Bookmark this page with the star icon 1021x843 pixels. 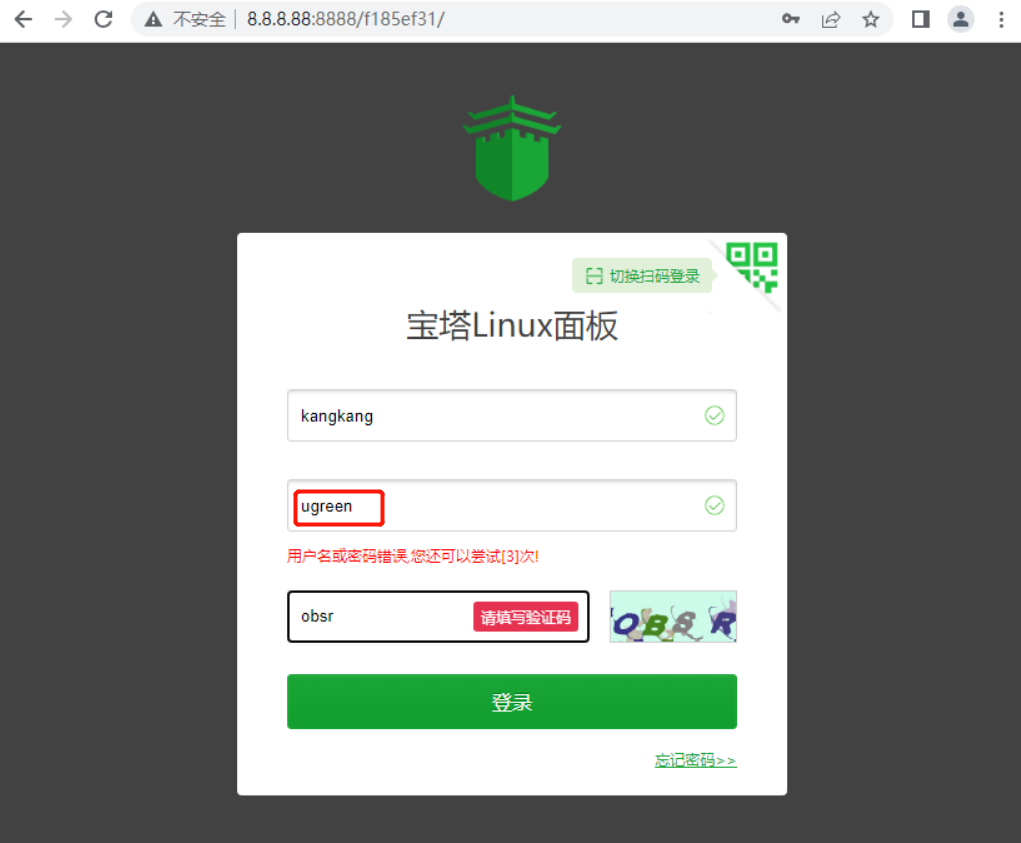coord(871,20)
